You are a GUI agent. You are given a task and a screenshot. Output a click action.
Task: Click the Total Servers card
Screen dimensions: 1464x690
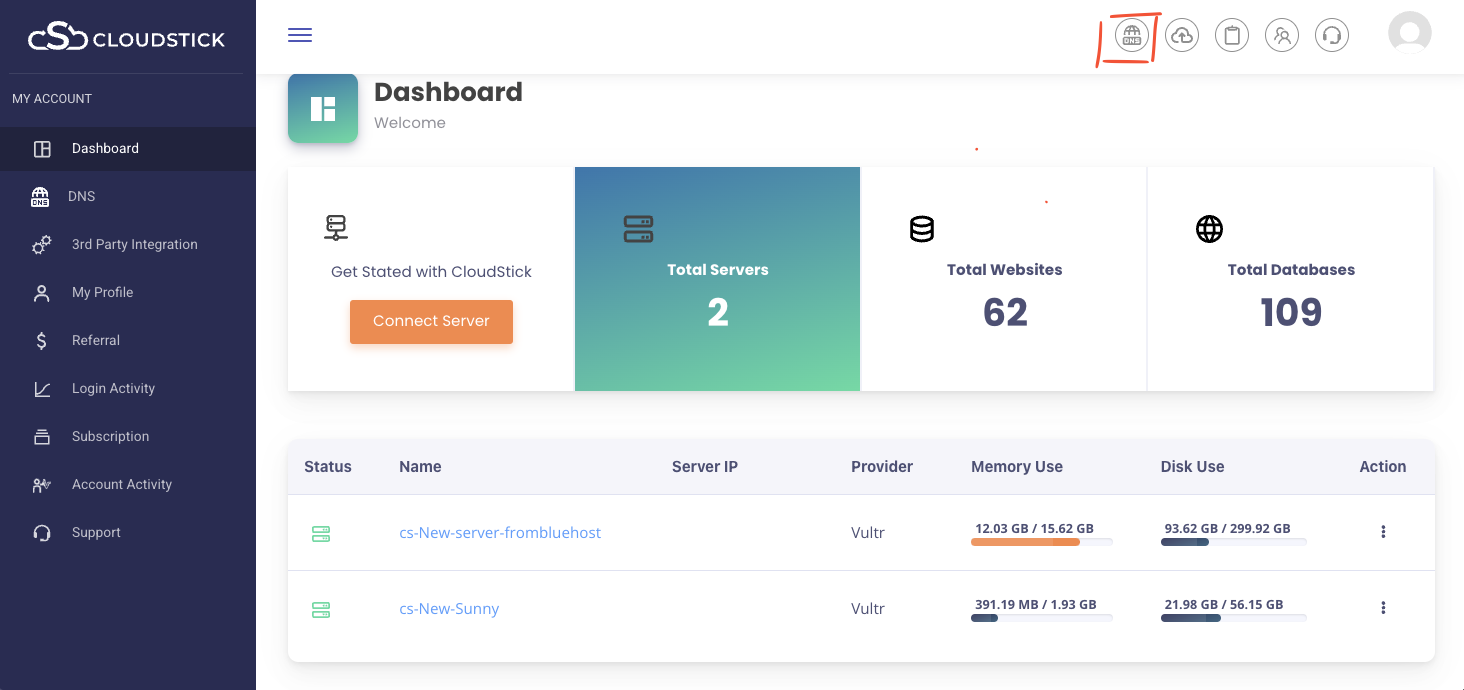pos(717,279)
